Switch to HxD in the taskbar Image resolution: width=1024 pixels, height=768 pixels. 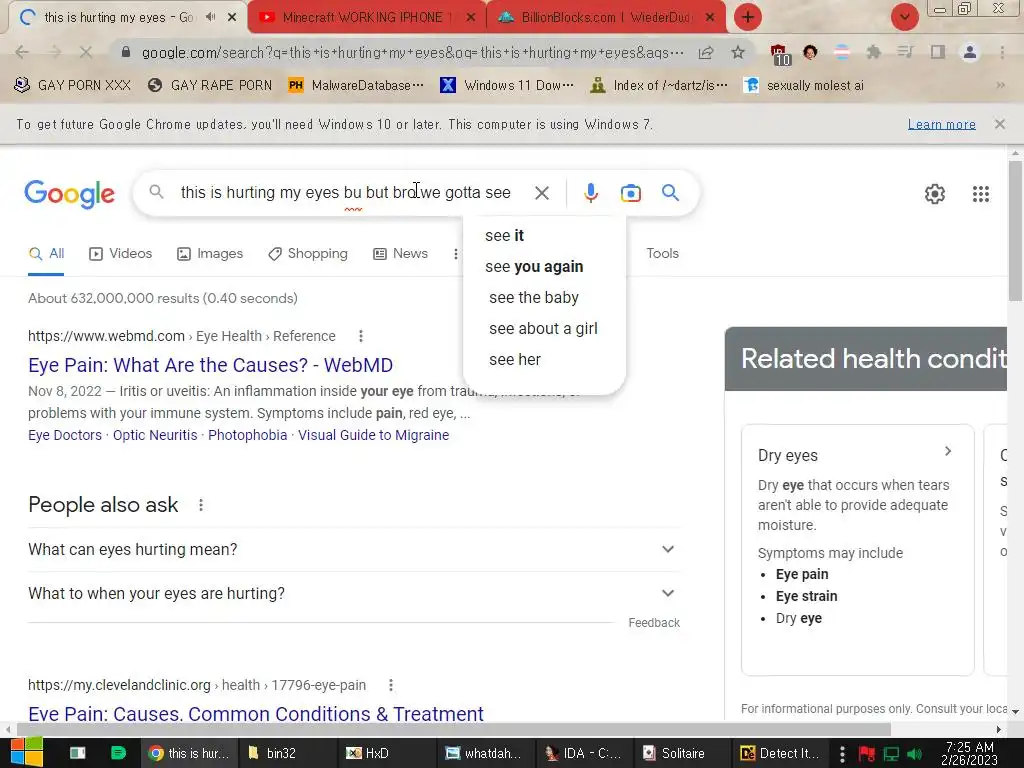click(387, 753)
